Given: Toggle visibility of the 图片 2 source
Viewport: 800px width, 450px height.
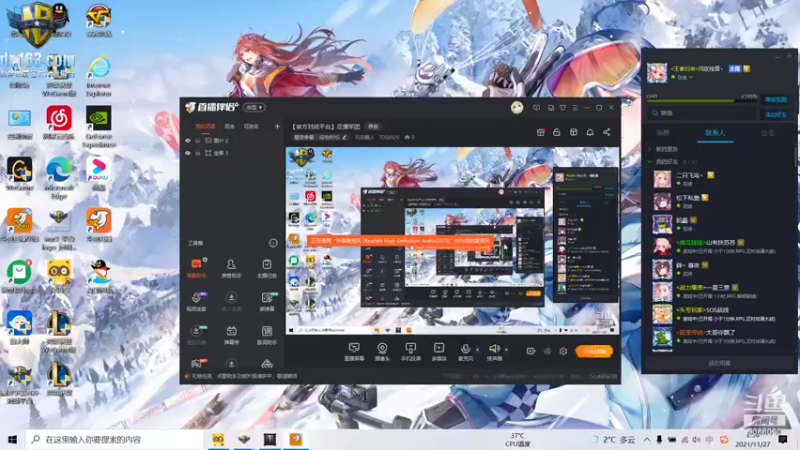Looking at the screenshot, I should pyautogui.click(x=188, y=140).
